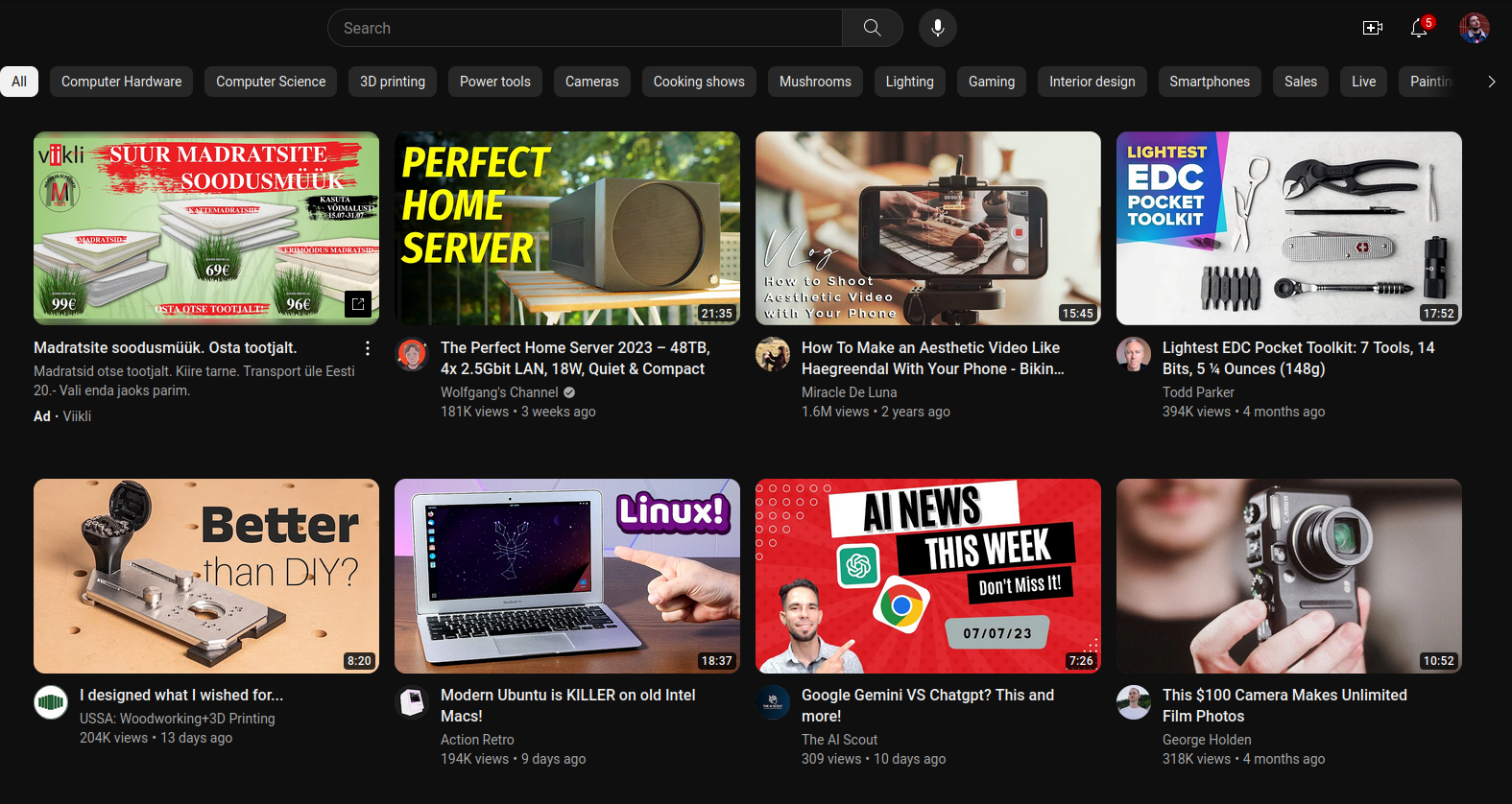Start voice search with microphone icon

938,28
